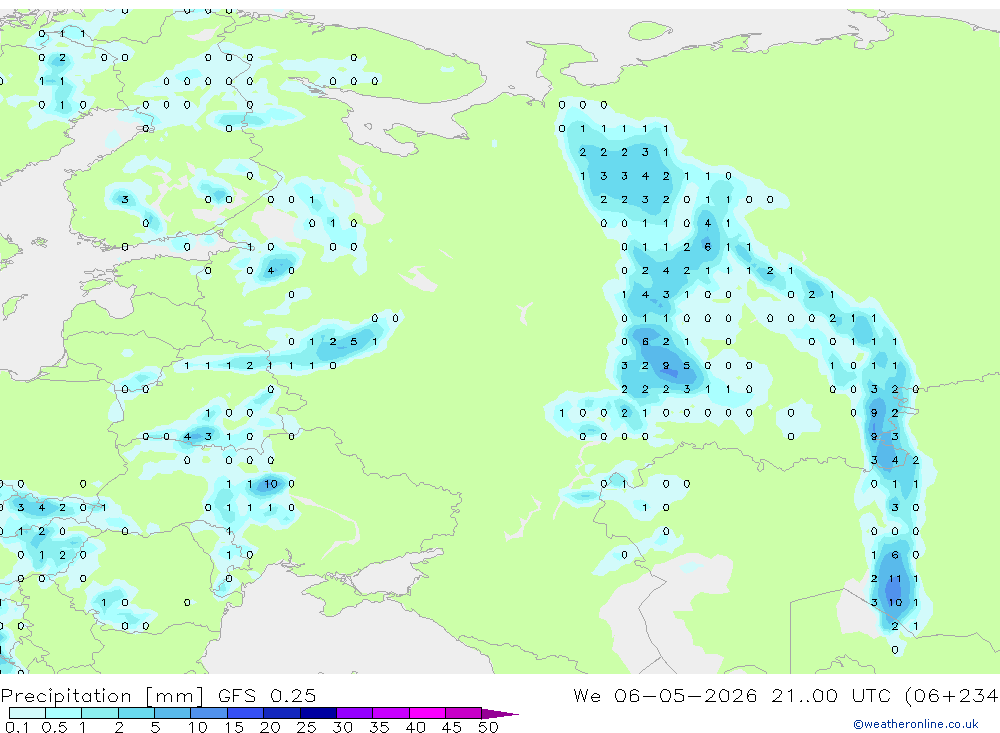Click the '40' legend label
This screenshot has height=733, width=1000.
415,727
